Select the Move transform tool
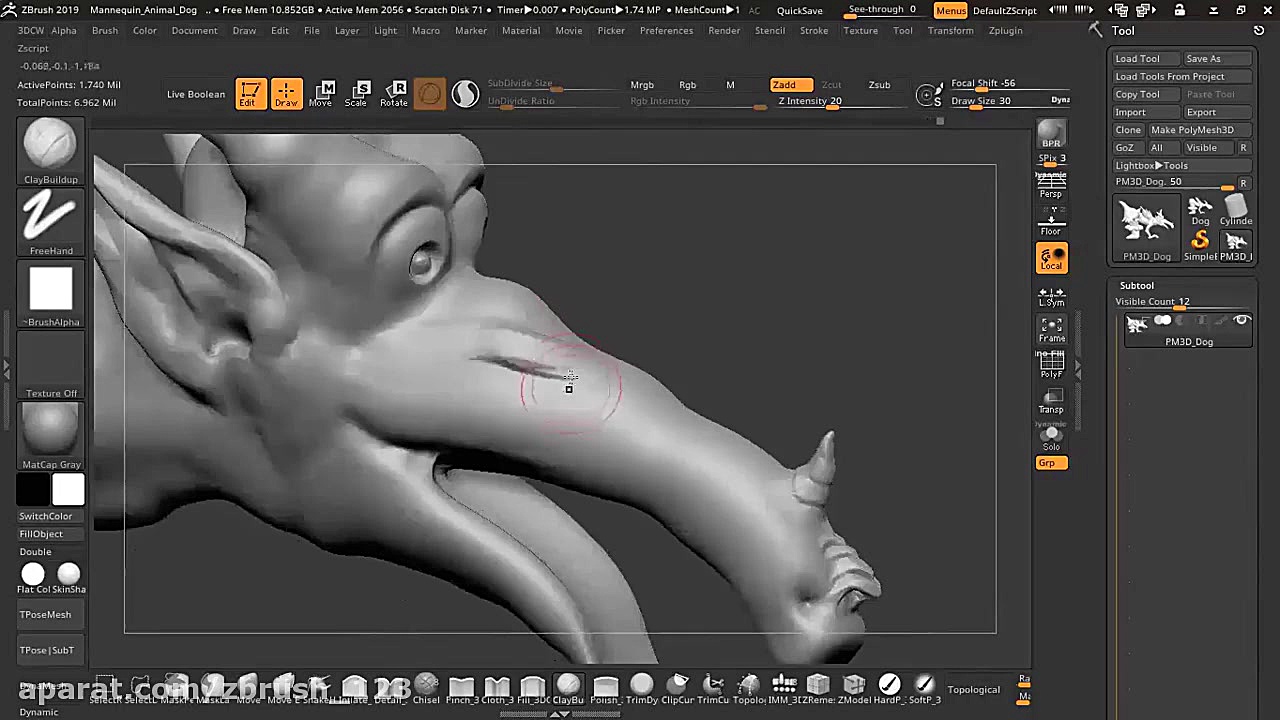Viewport: 1280px width, 720px height. point(320,93)
